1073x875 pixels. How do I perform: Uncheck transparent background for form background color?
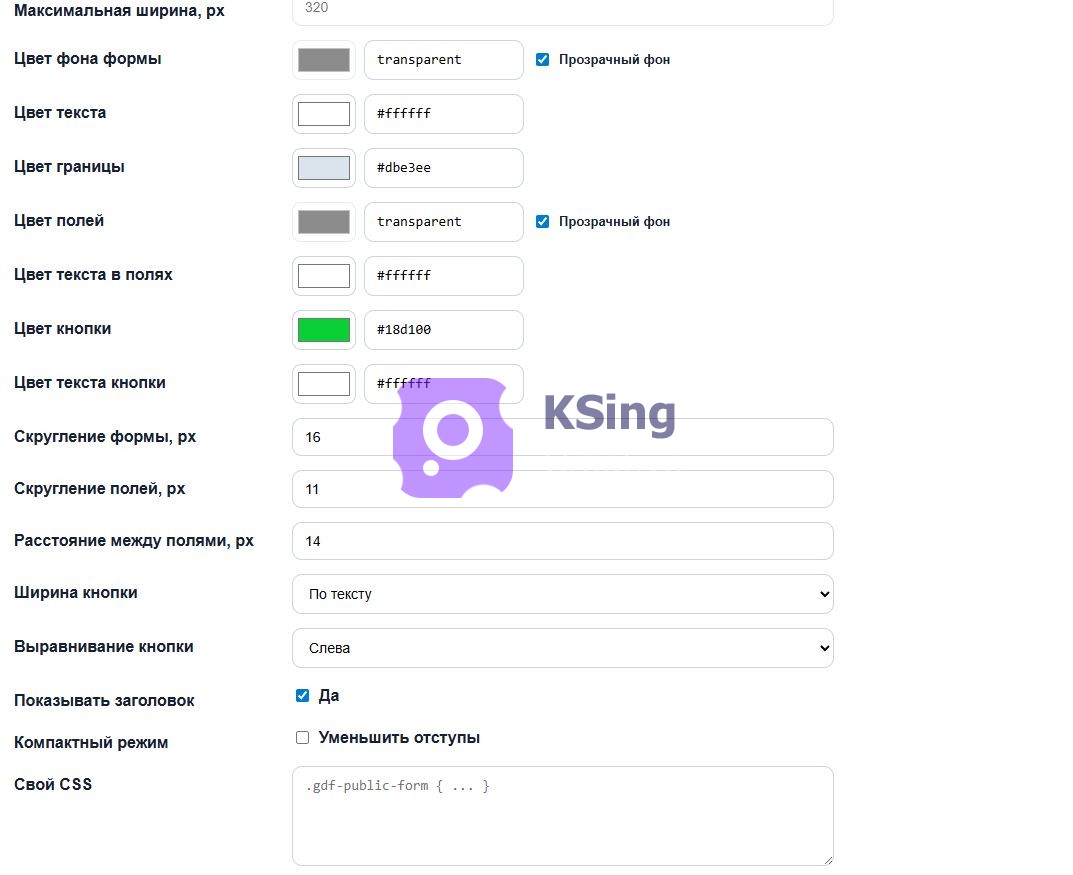point(542,60)
